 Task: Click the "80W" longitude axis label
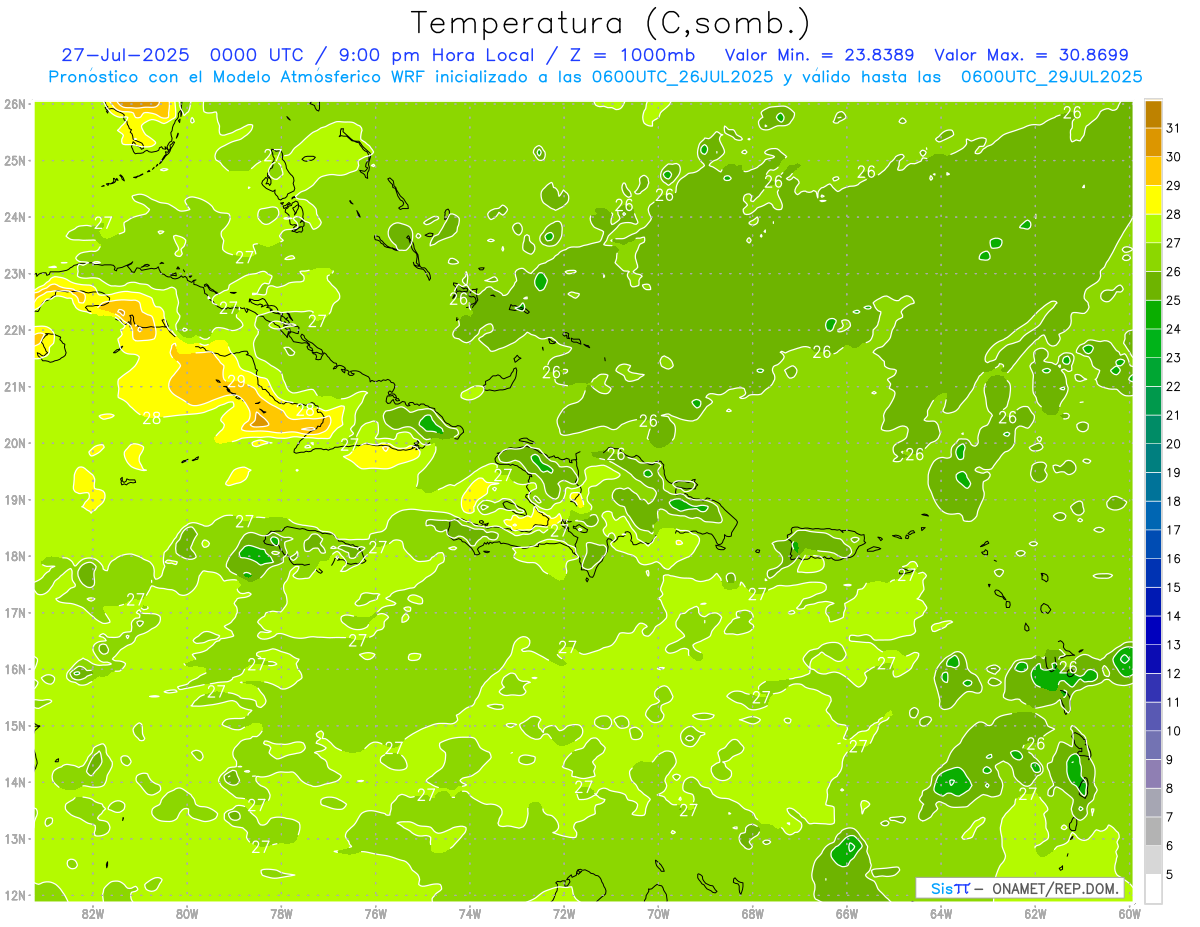tap(186, 913)
